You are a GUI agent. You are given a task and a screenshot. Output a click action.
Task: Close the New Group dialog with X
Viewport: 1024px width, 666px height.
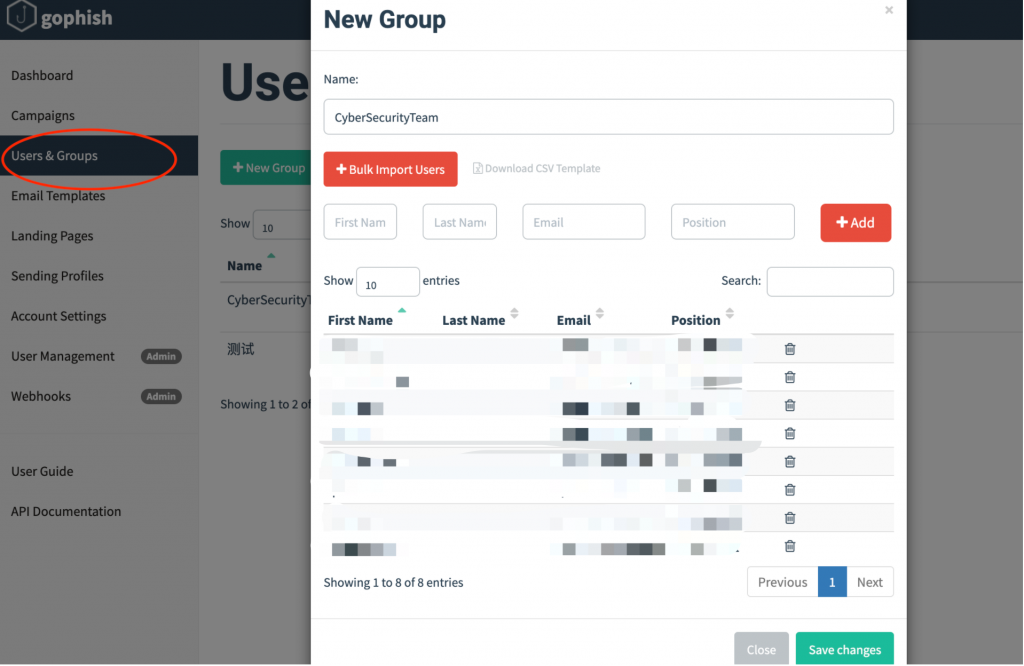[889, 11]
